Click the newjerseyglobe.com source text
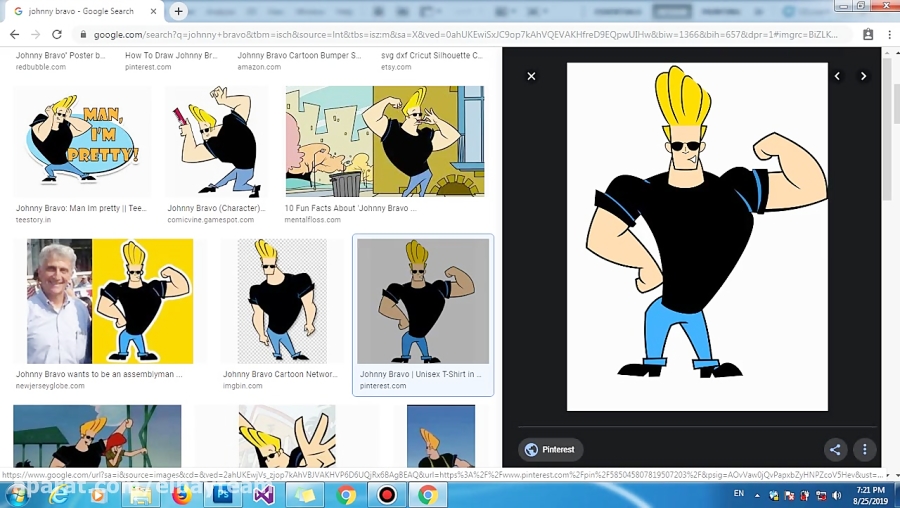 click(x=50, y=386)
